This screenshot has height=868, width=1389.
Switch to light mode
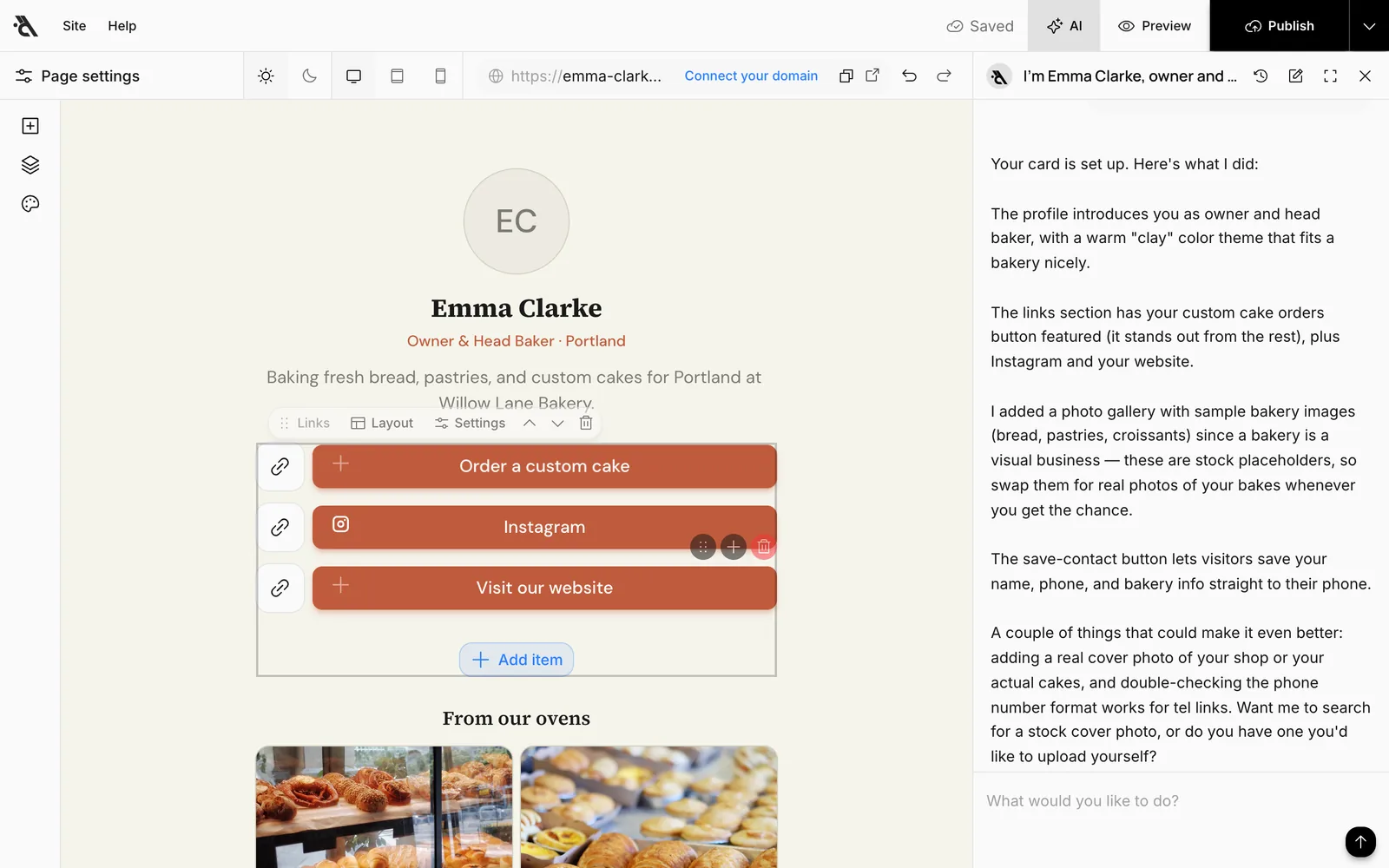266,76
